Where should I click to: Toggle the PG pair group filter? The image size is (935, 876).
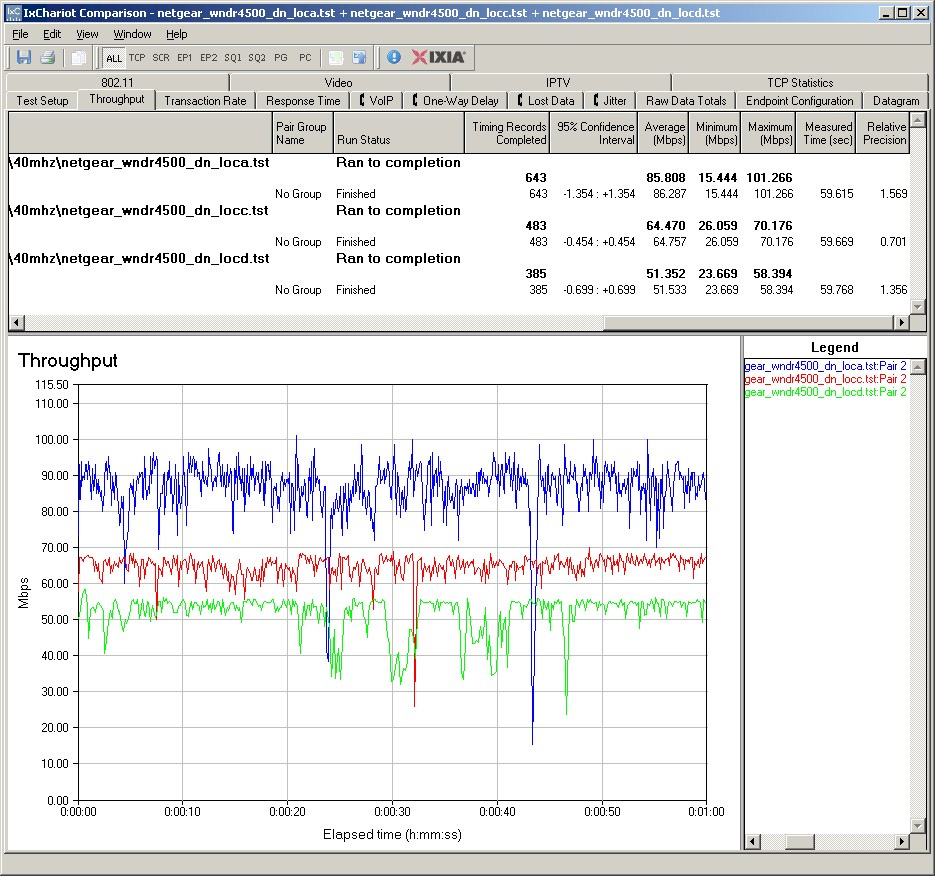point(281,58)
